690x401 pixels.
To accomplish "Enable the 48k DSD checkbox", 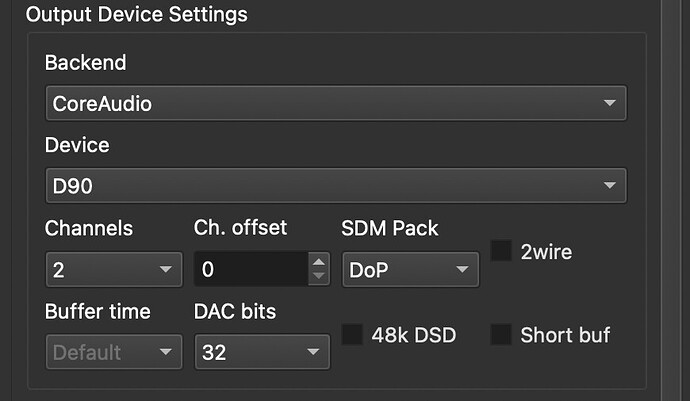I will click(x=352, y=335).
